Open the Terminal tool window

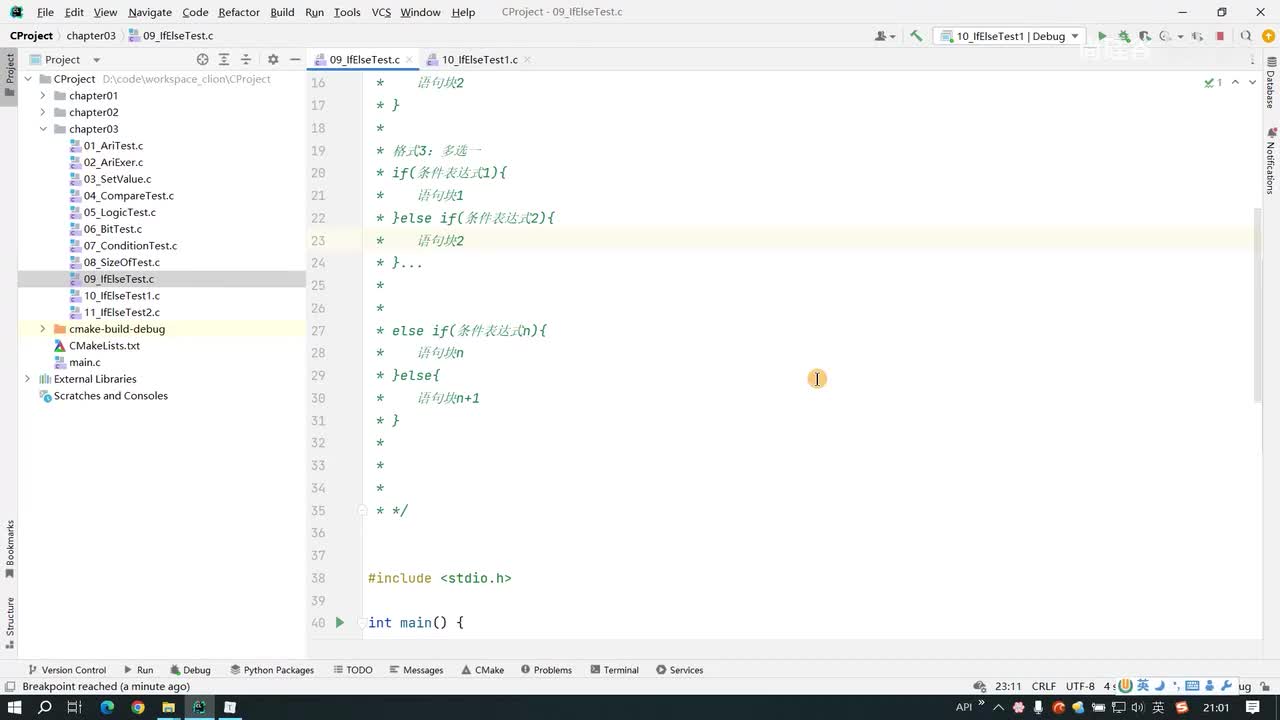point(614,670)
